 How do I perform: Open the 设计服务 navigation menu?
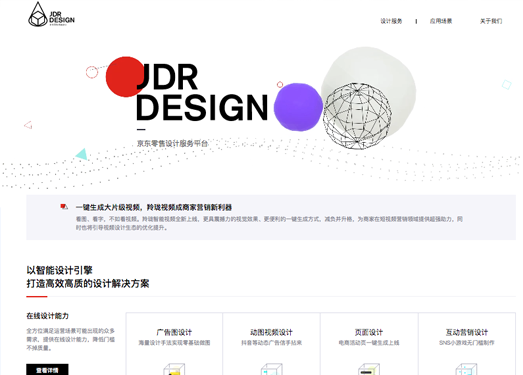coord(391,21)
